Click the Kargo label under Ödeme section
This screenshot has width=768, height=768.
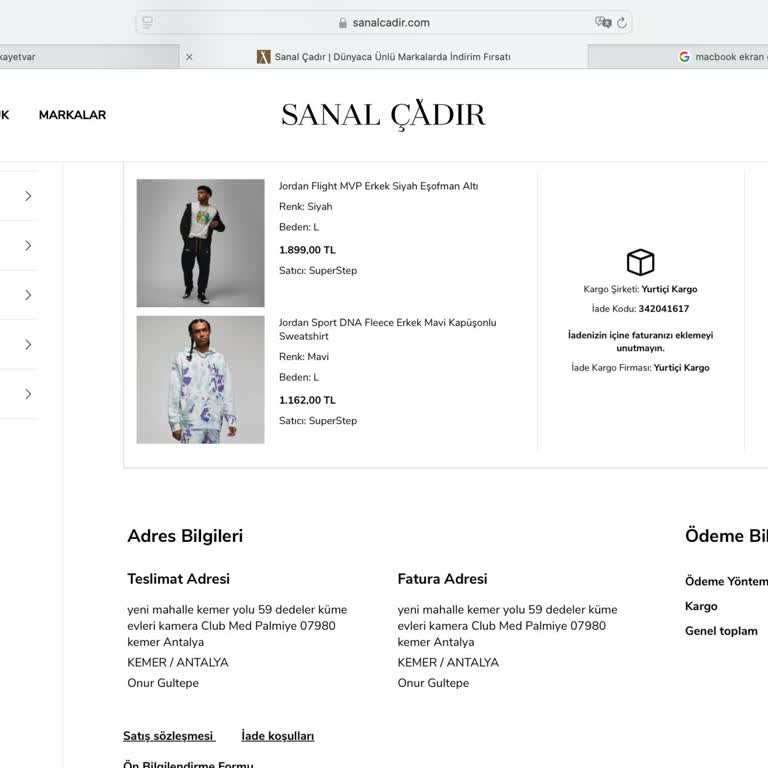click(701, 606)
